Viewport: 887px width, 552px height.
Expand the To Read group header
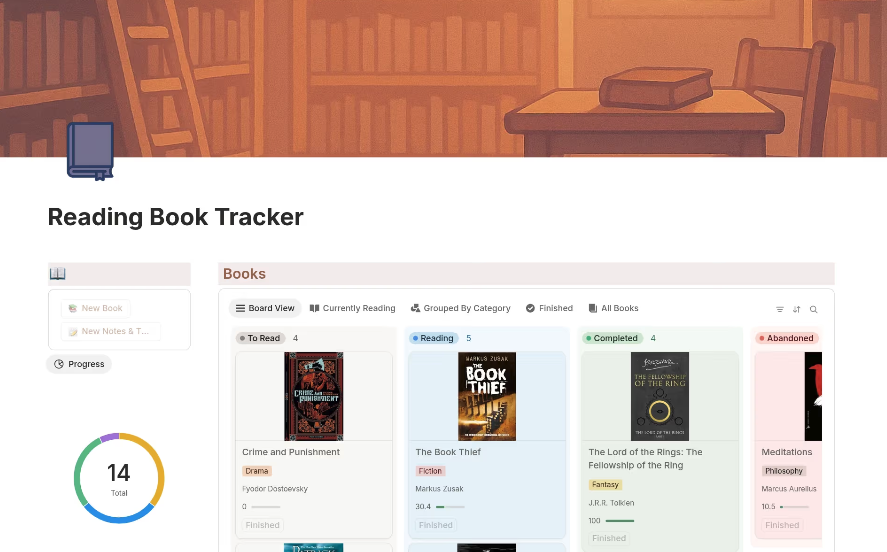(263, 338)
